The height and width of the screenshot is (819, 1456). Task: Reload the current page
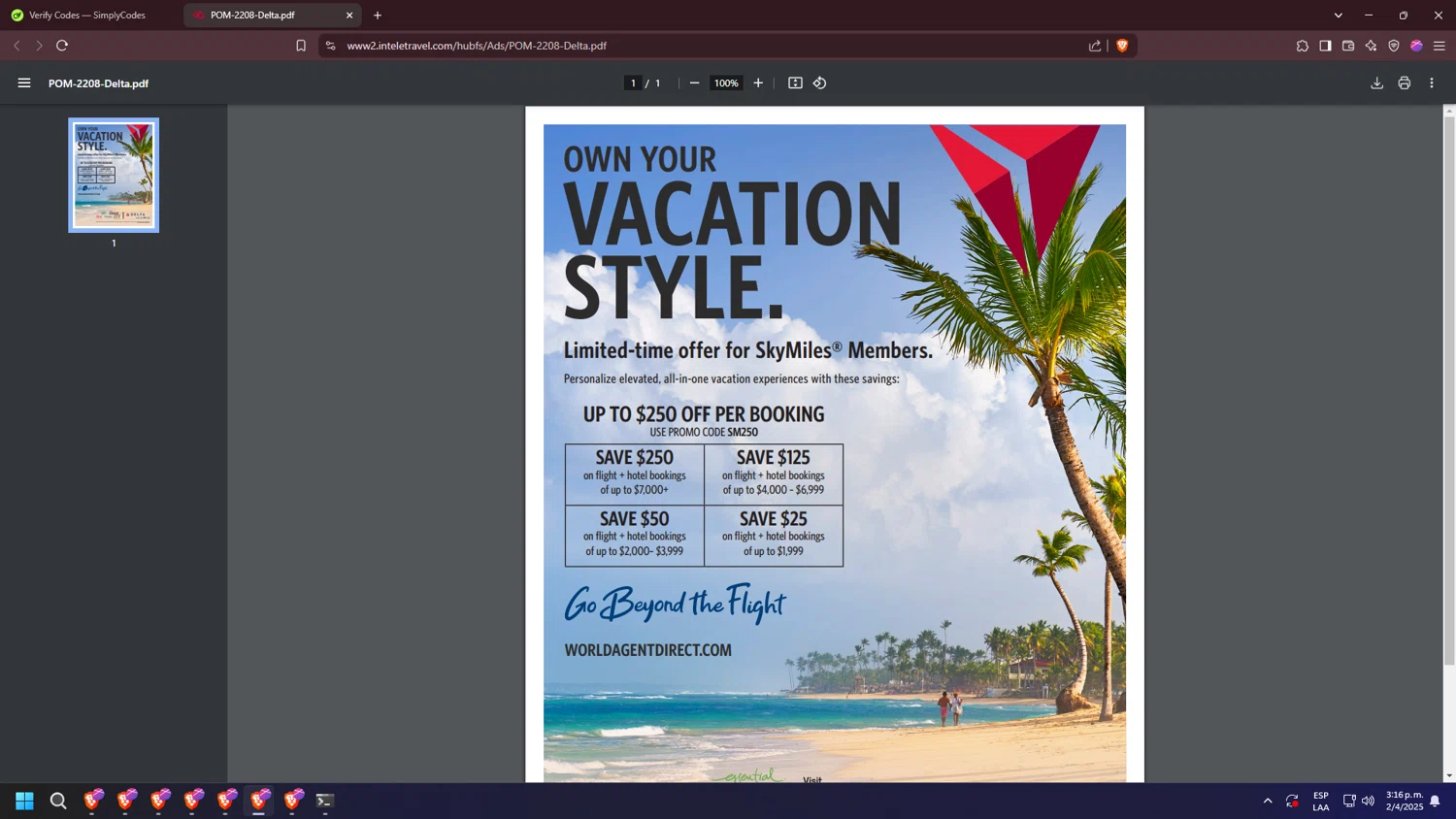click(x=62, y=46)
